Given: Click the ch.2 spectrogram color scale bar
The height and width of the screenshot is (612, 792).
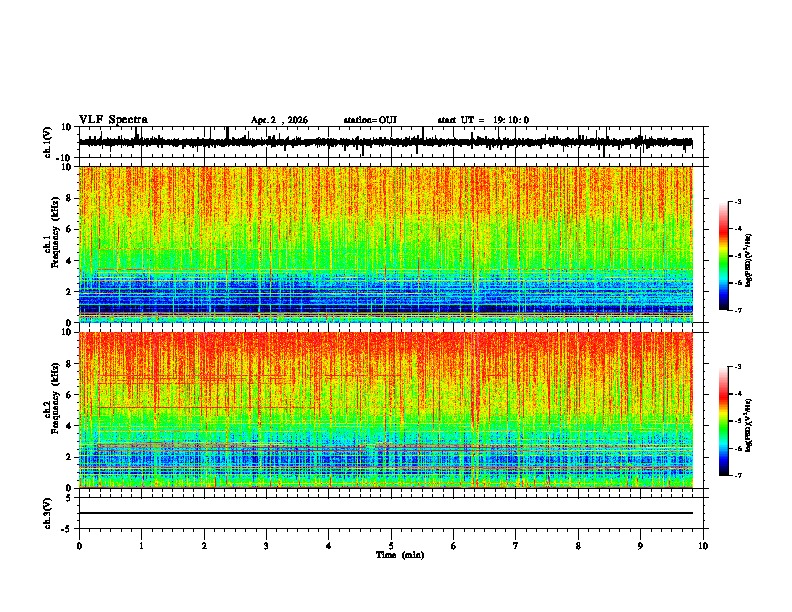Looking at the screenshot, I should [723, 421].
